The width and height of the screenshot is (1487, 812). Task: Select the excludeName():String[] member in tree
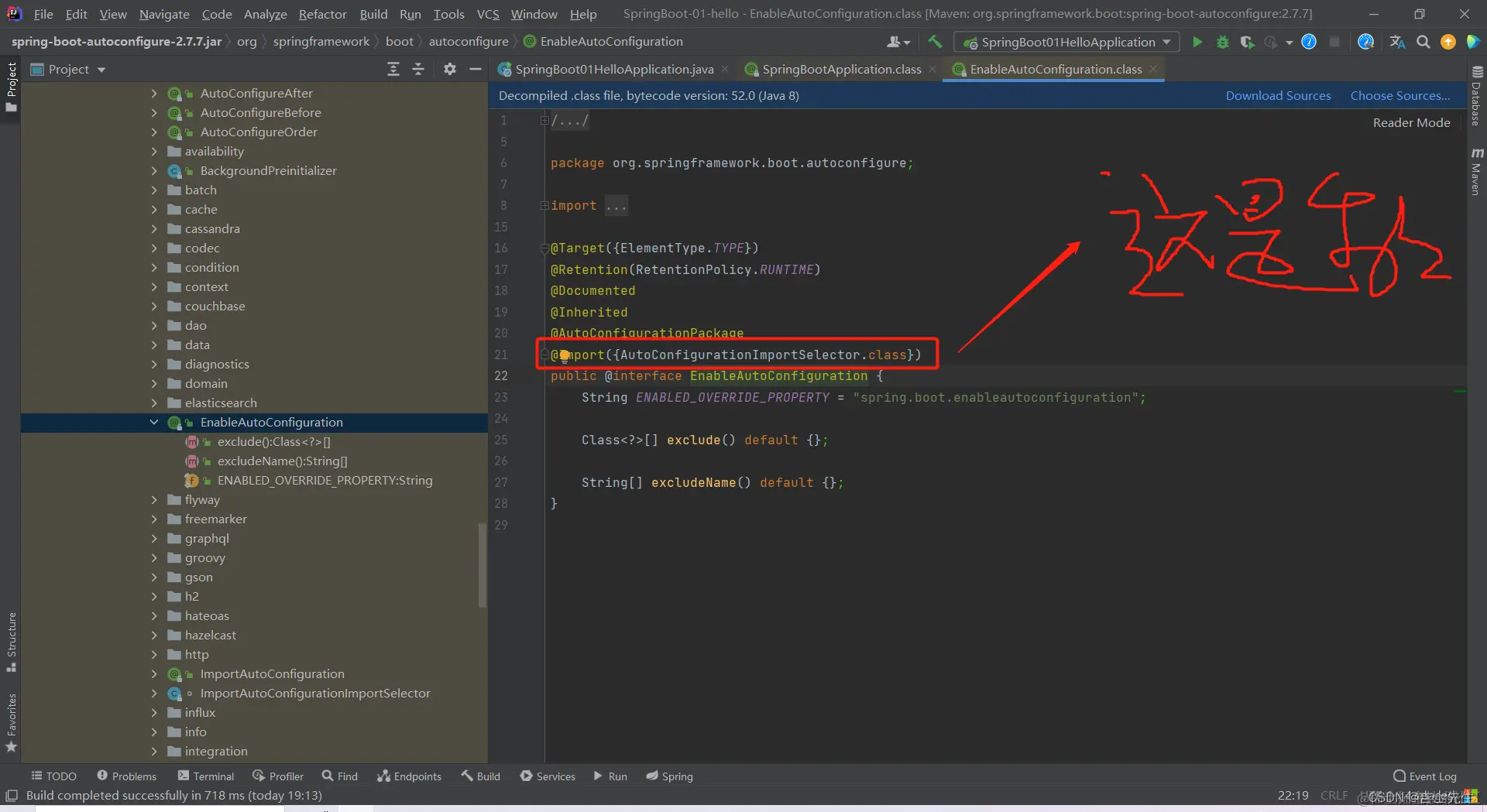point(282,461)
